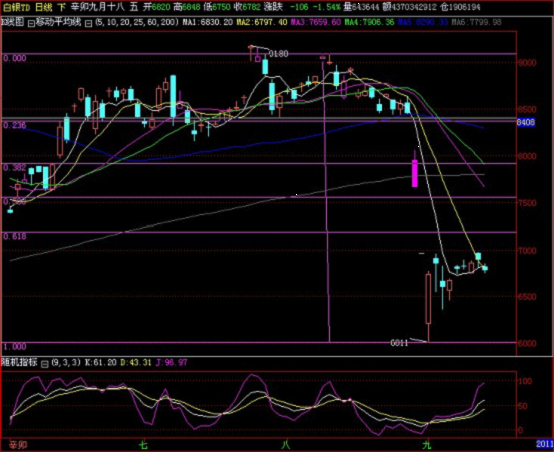
Task: Toggle box icon before (5,10,20,25,60,200) parameters
Action: point(88,23)
